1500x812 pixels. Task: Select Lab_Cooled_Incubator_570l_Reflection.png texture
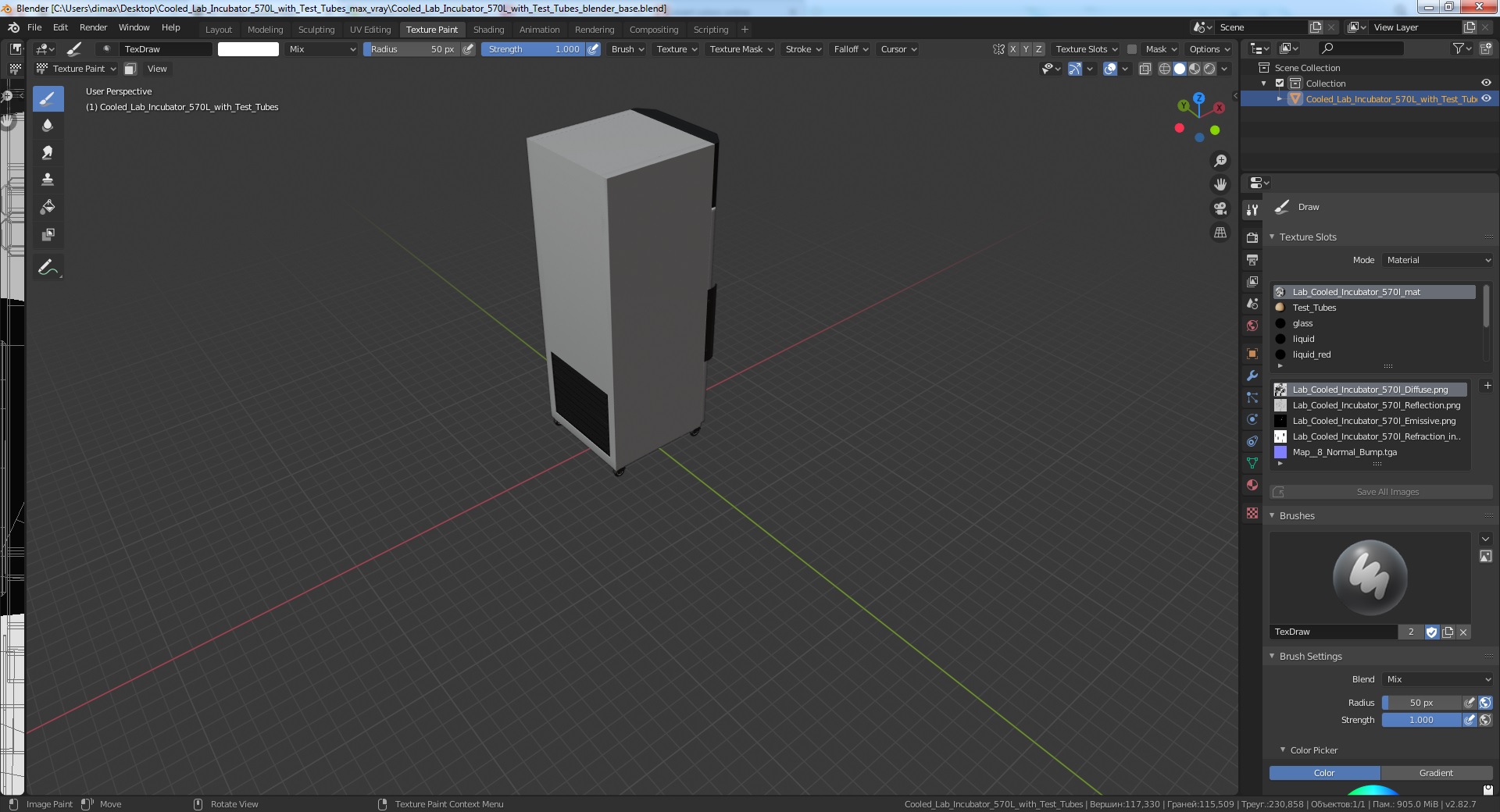1370,405
